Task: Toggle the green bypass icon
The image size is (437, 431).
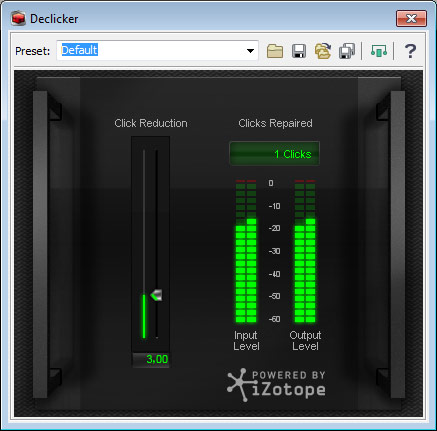Action: point(379,51)
